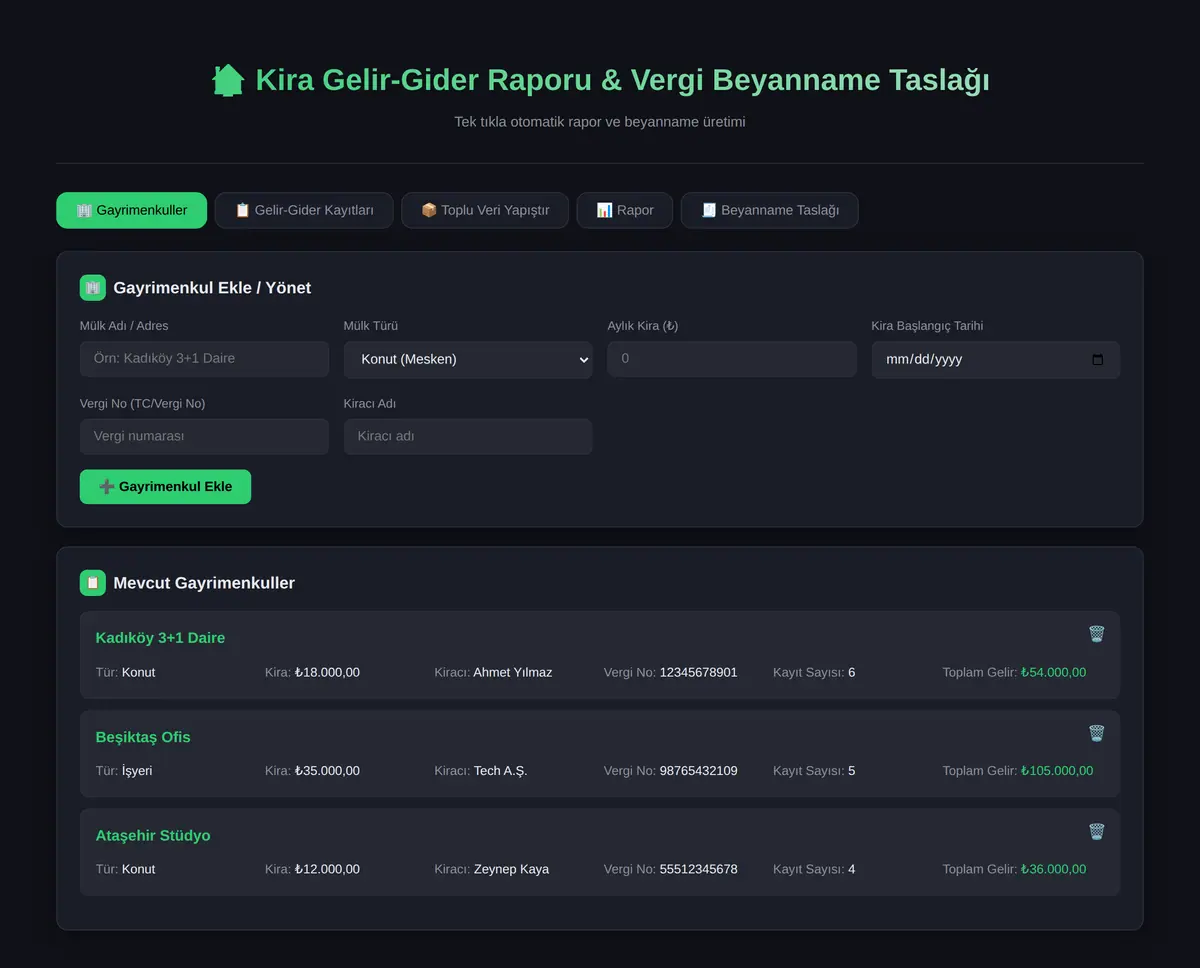Click the tenant name Ahmet Yılmaz
Image resolution: width=1200 pixels, height=968 pixels.
click(x=513, y=673)
